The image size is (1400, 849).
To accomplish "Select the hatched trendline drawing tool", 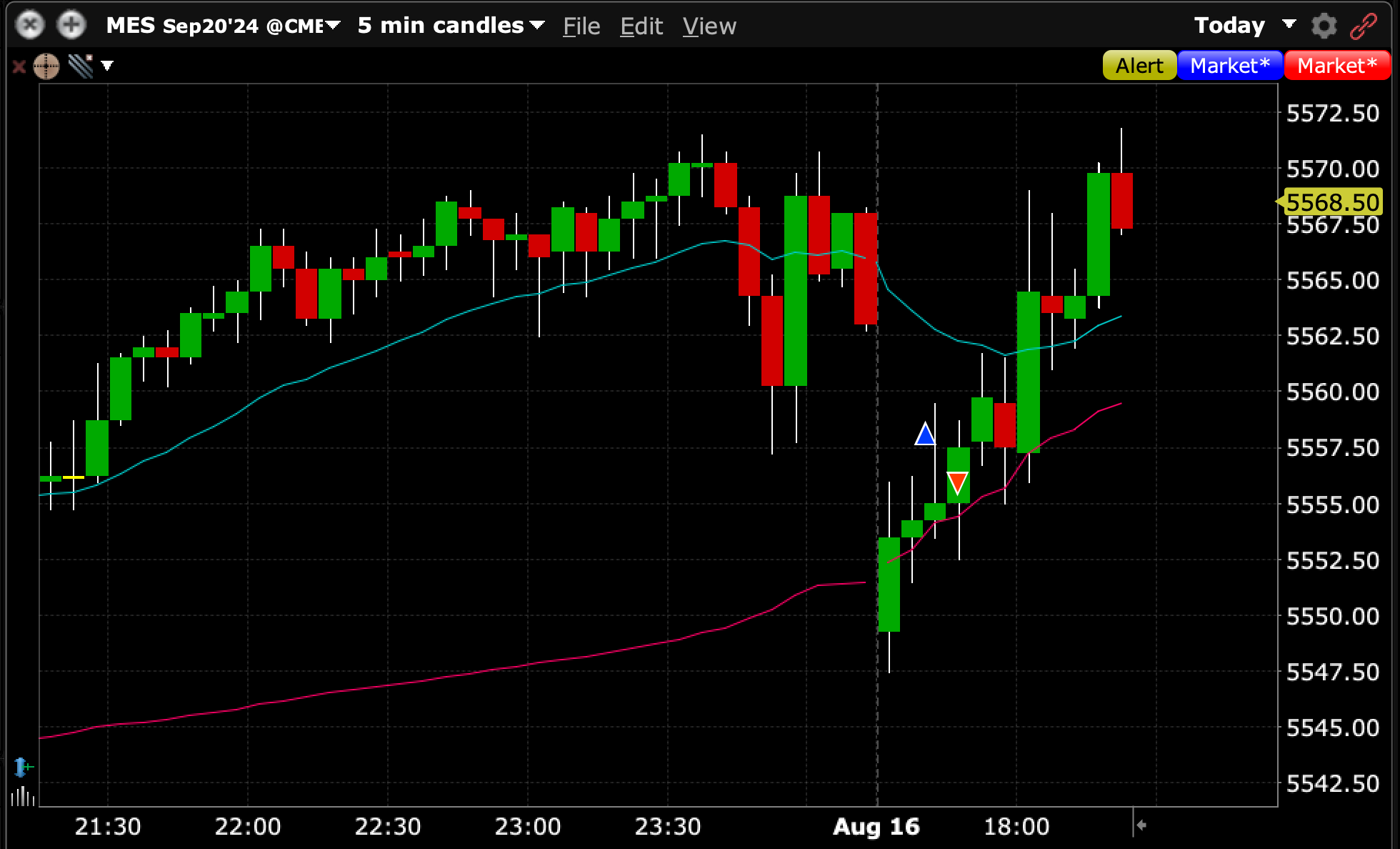I will click(x=81, y=66).
